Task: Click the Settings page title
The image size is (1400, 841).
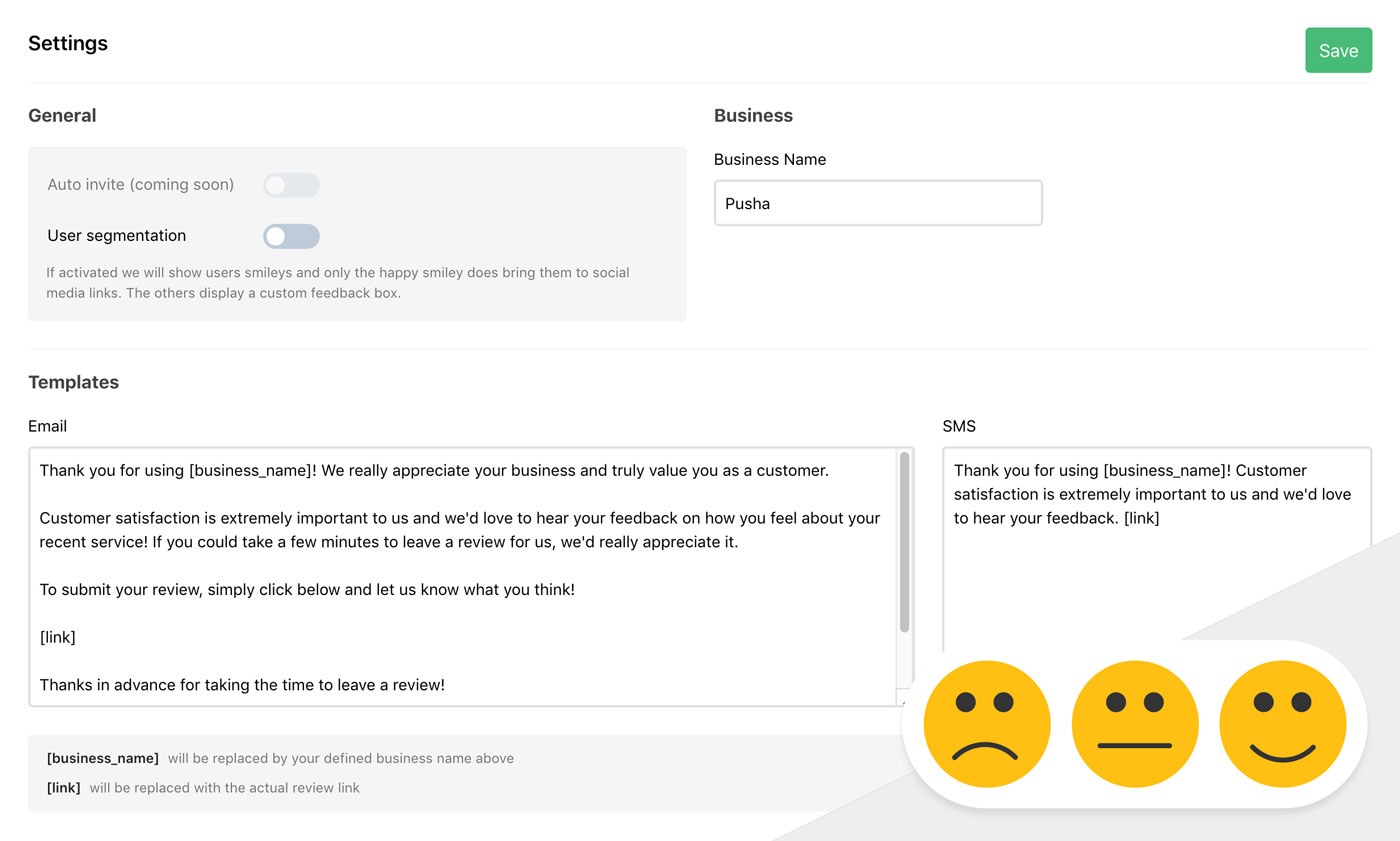Action: (x=68, y=43)
